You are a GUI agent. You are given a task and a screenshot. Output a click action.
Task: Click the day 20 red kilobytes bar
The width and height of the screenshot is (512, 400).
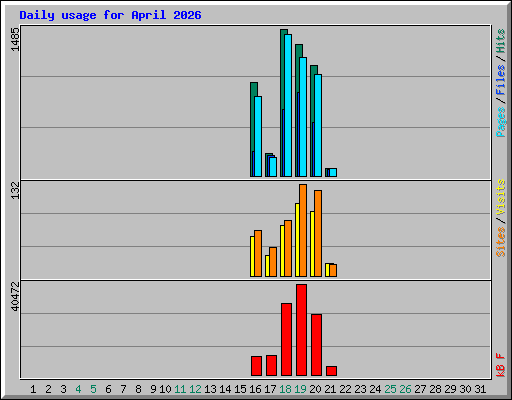click(316, 345)
